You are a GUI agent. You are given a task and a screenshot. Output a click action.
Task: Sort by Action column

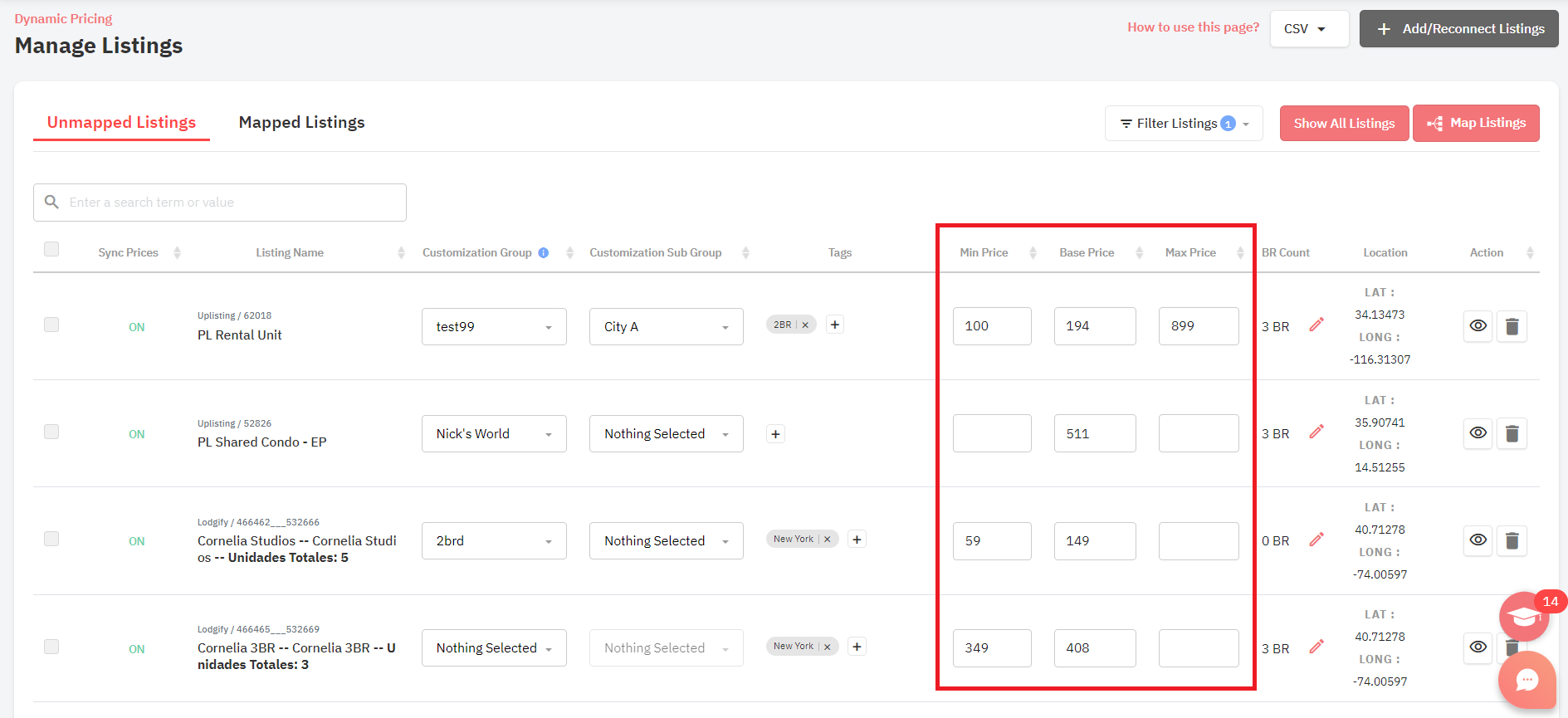1530,252
